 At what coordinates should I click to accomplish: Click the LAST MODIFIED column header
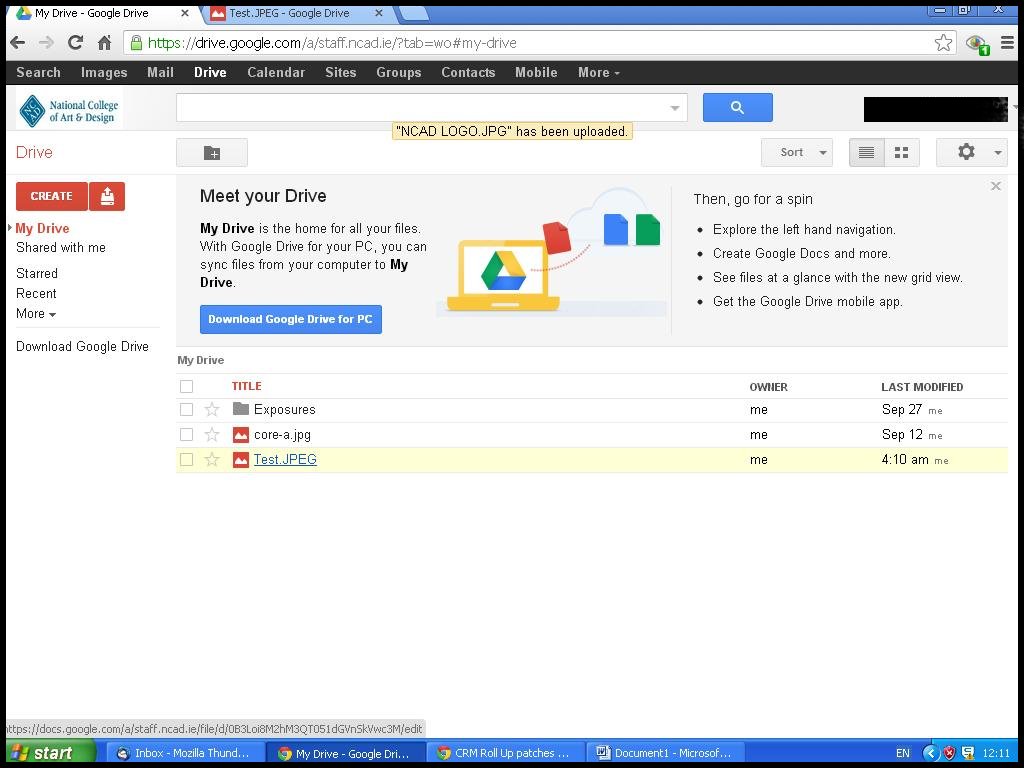pos(922,387)
